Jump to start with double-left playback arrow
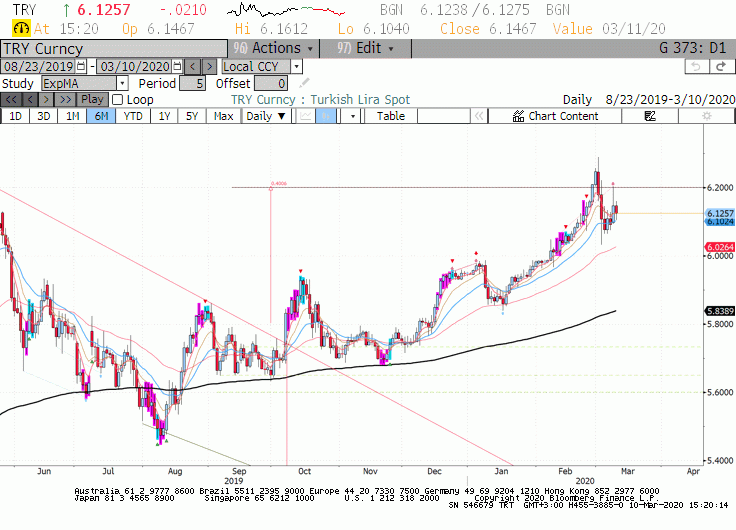Screen dimensions: 736x530 (x=11, y=100)
